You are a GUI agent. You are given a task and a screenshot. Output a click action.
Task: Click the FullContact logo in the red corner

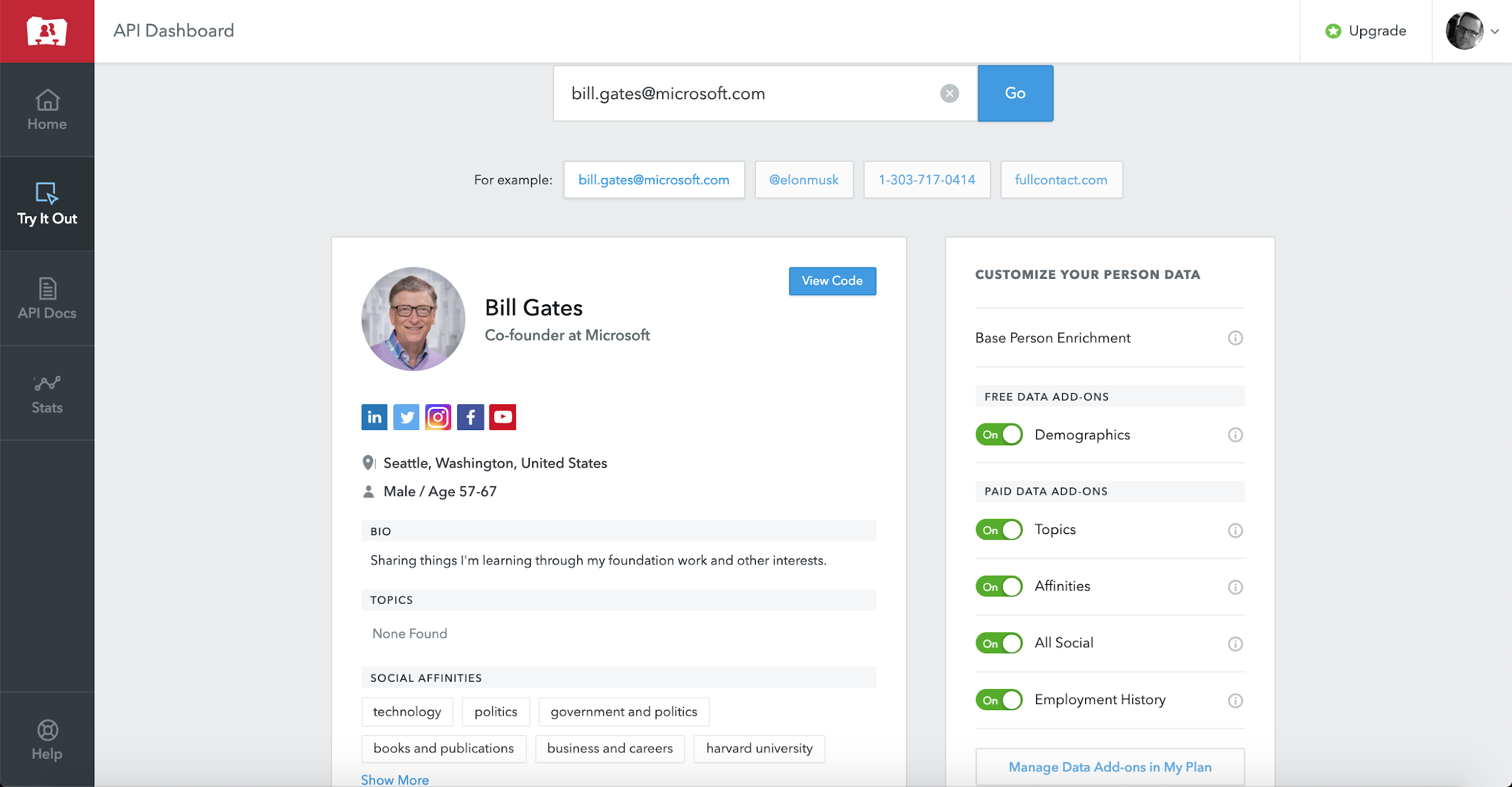point(47,31)
